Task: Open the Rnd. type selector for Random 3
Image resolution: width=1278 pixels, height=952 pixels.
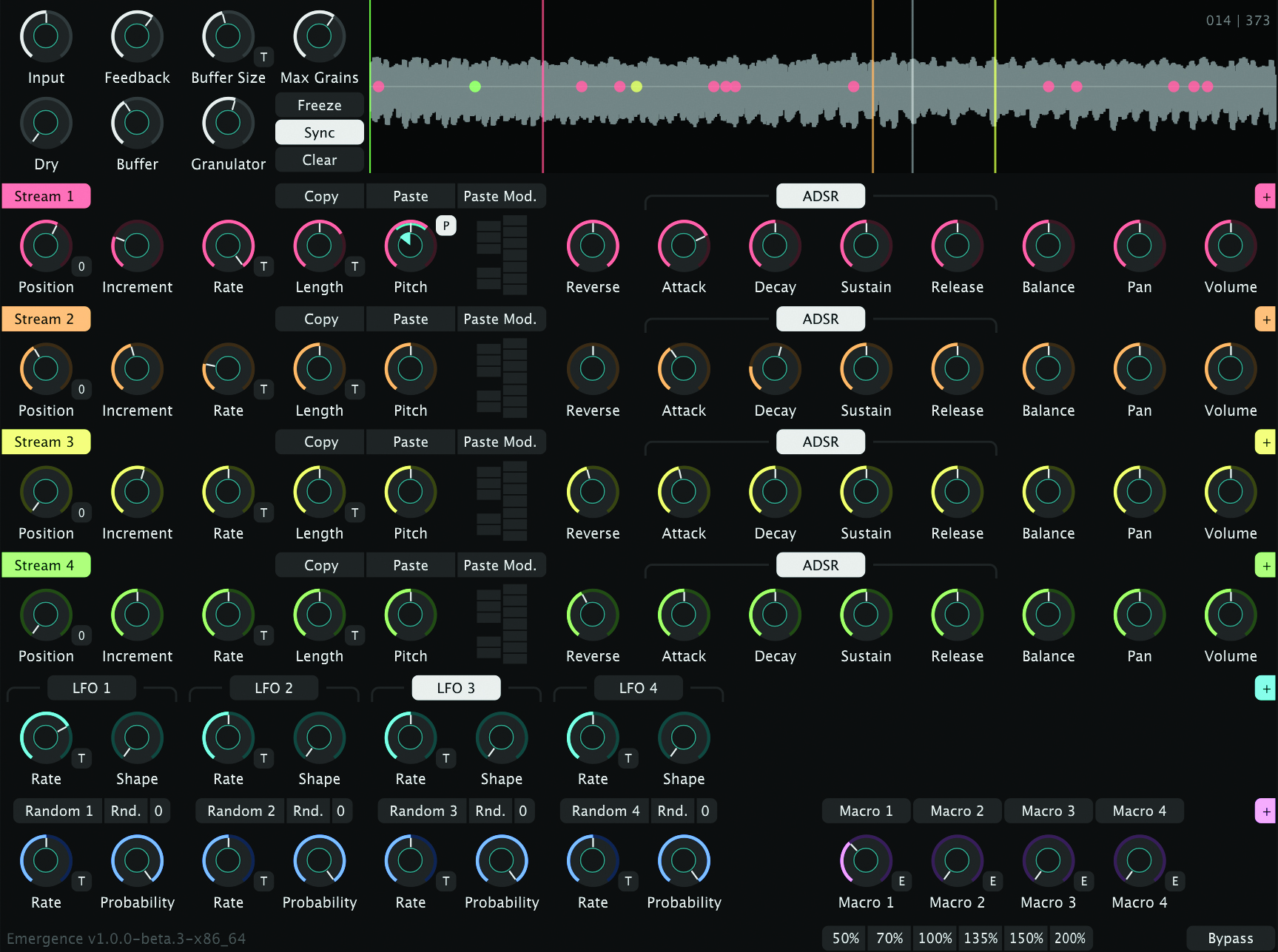Action: (490, 811)
